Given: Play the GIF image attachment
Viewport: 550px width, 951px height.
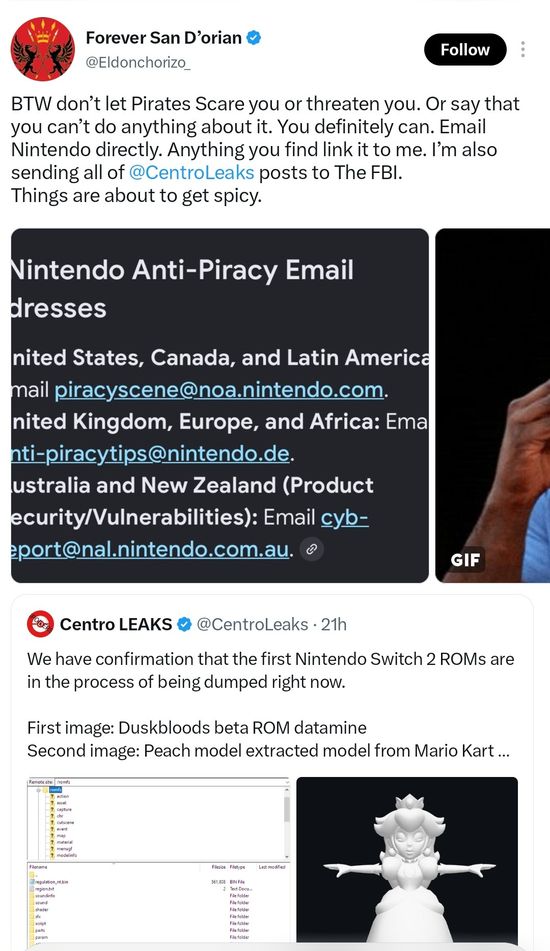Looking at the screenshot, I should click(492, 405).
